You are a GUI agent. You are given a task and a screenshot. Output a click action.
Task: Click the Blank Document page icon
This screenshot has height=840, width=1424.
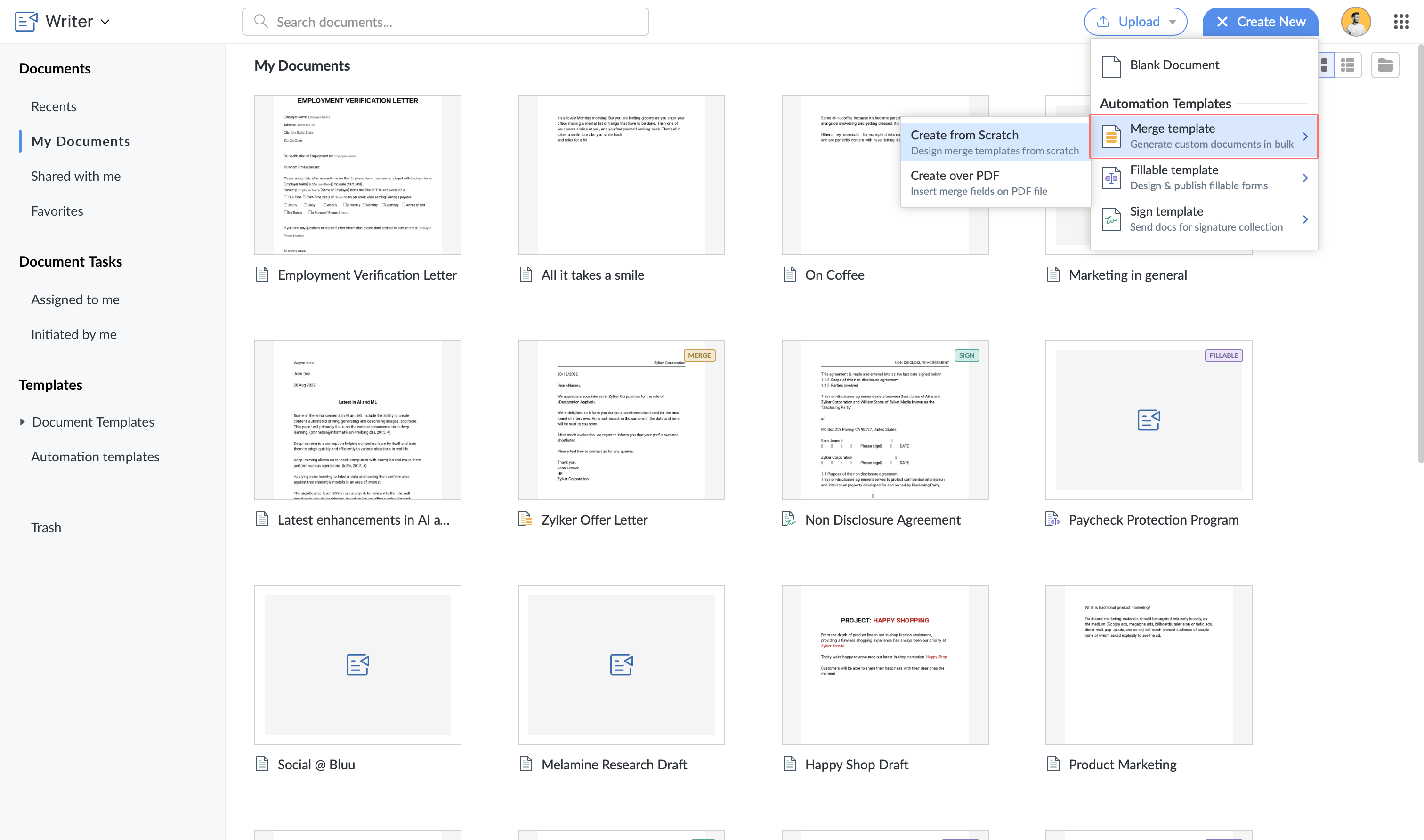pyautogui.click(x=1111, y=65)
